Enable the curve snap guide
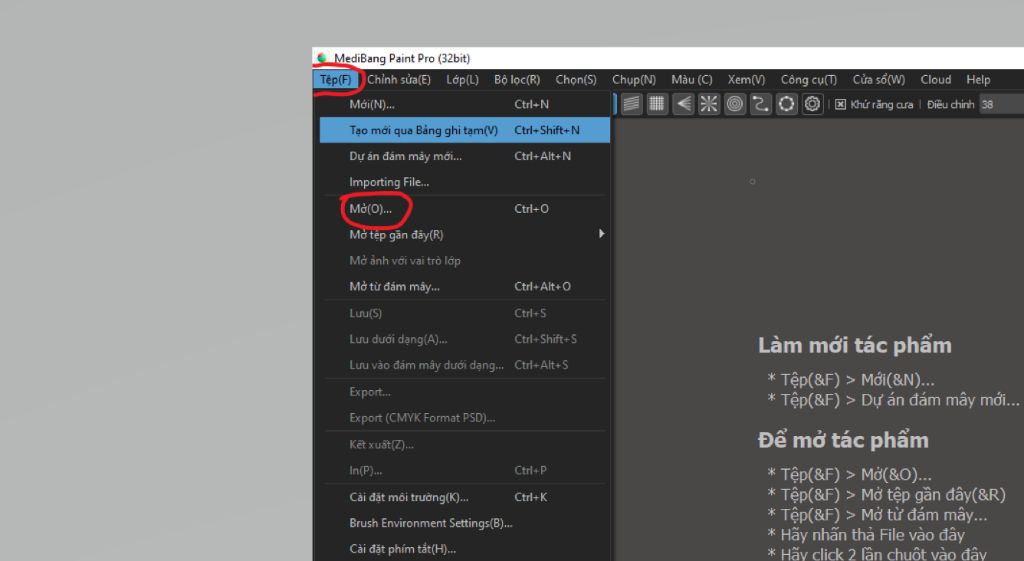Image resolution: width=1024 pixels, height=561 pixels. (x=760, y=104)
